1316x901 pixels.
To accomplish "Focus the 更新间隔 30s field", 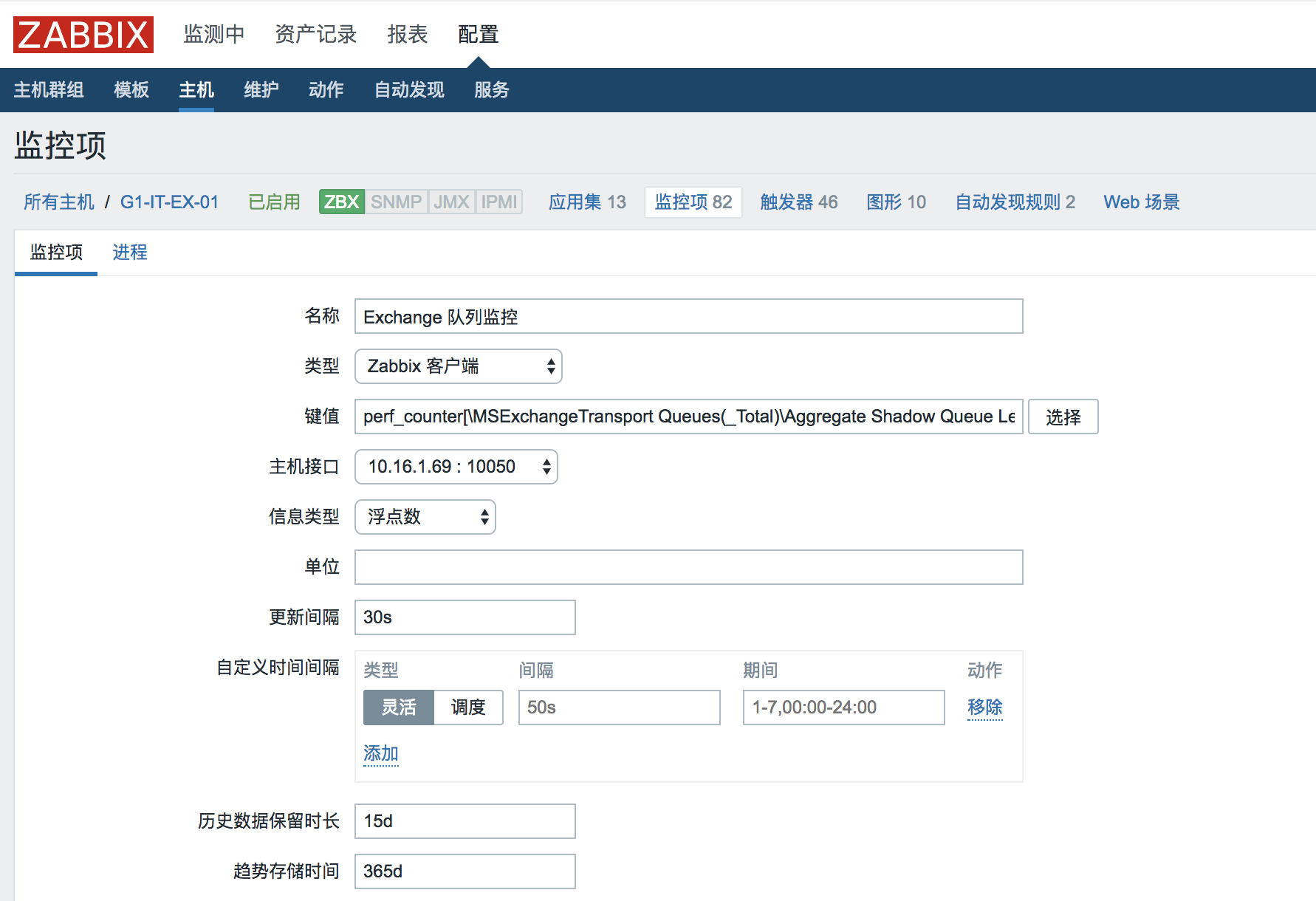I will click(465, 617).
